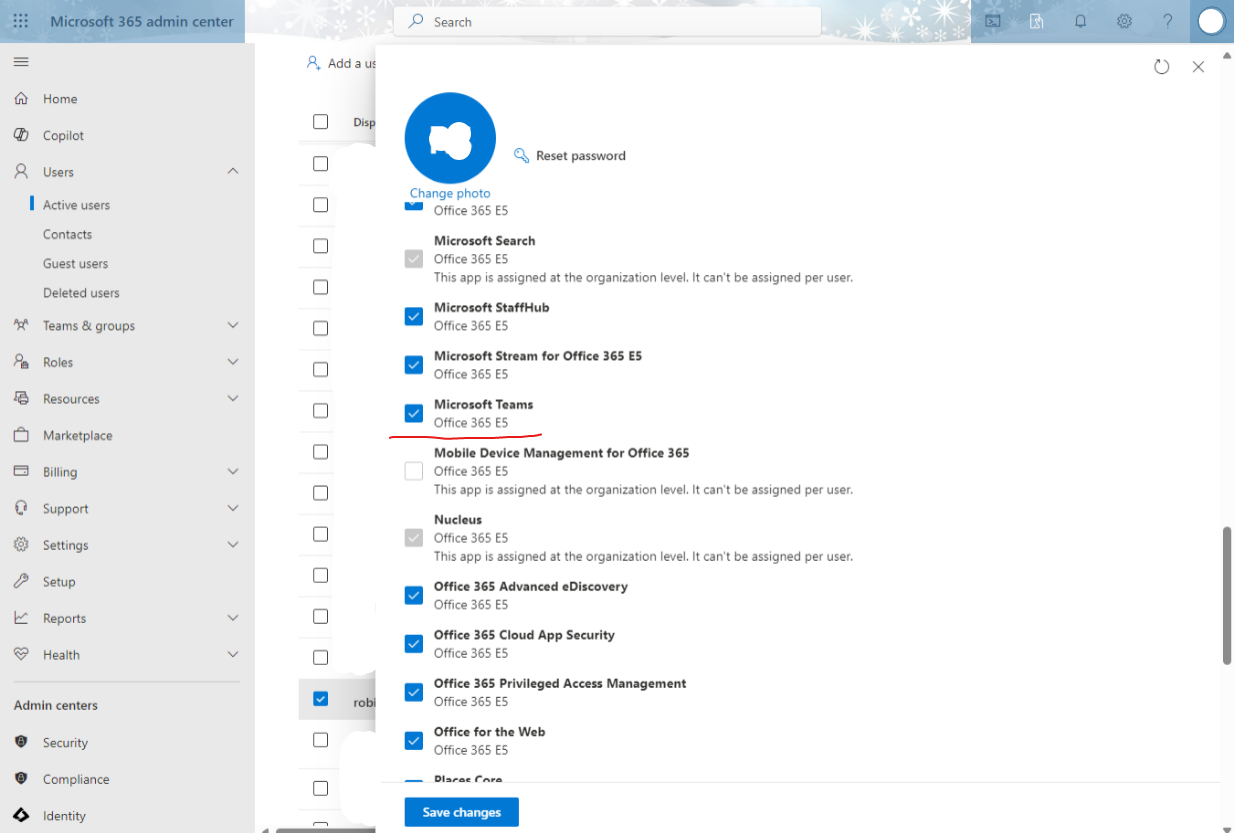Expand the Support section chevron
This screenshot has width=1234, height=833.
[x=233, y=508]
